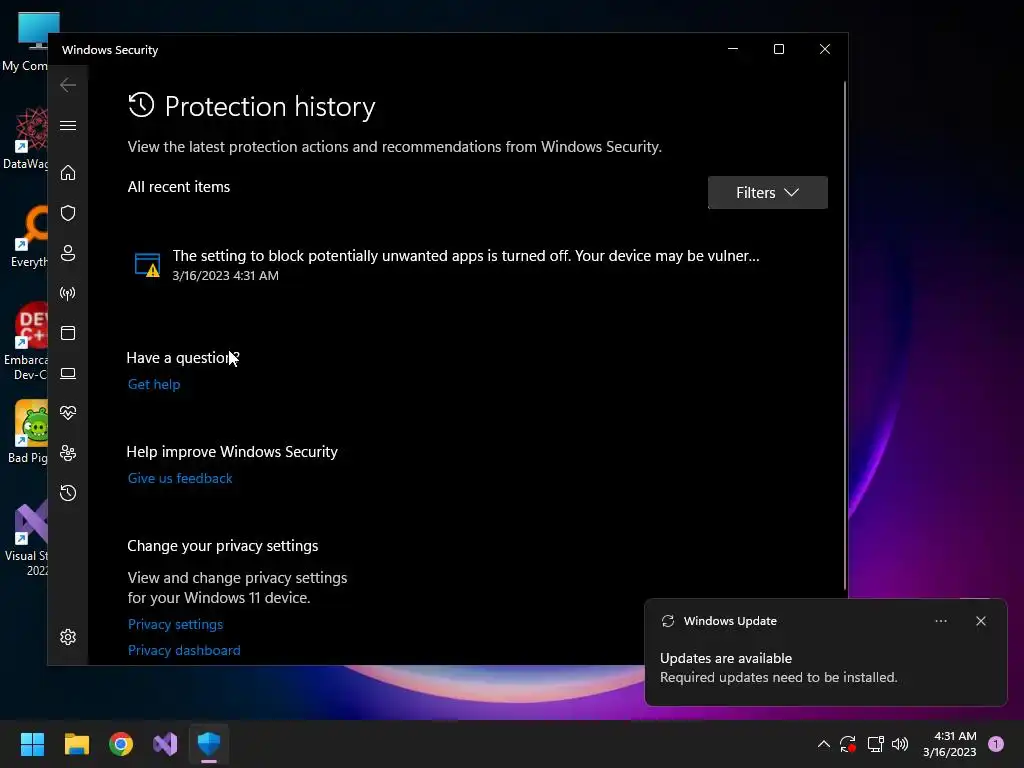
Task: Open App & browser control icon
Action: click(x=68, y=333)
